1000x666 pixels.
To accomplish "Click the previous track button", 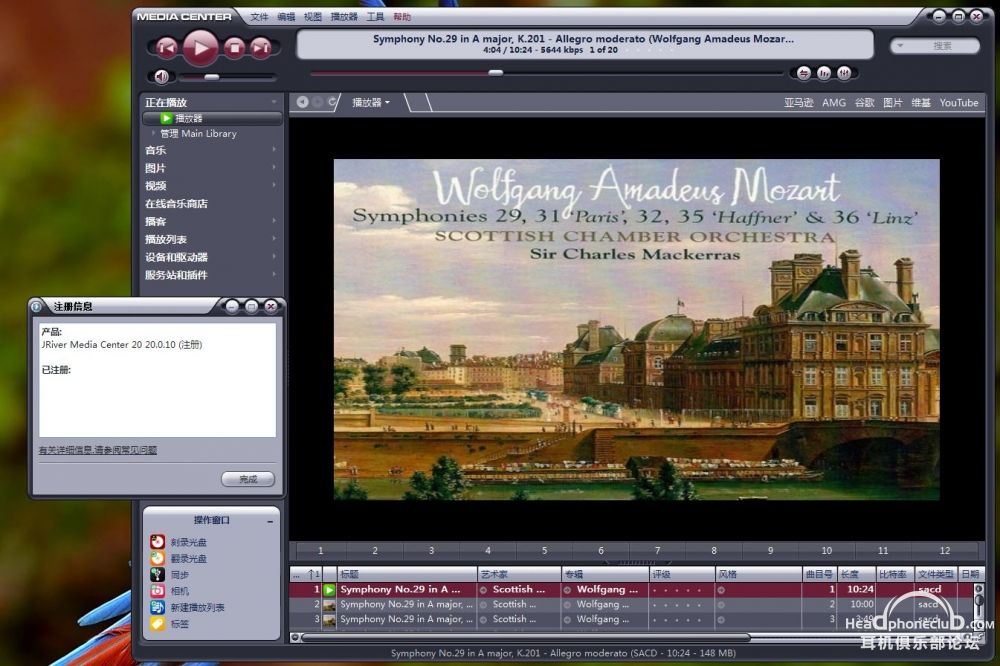I will pos(166,47).
